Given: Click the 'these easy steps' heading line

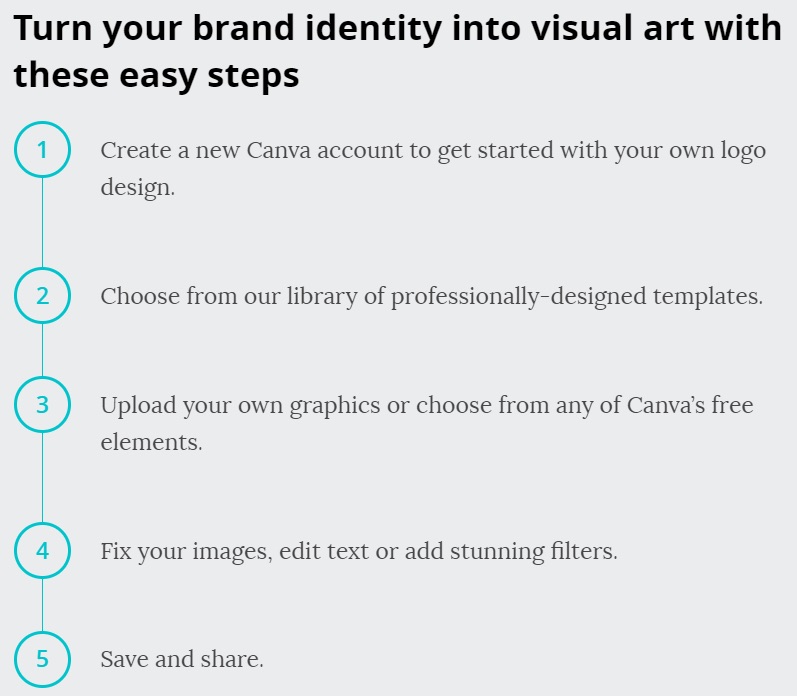Looking at the screenshot, I should 157,75.
